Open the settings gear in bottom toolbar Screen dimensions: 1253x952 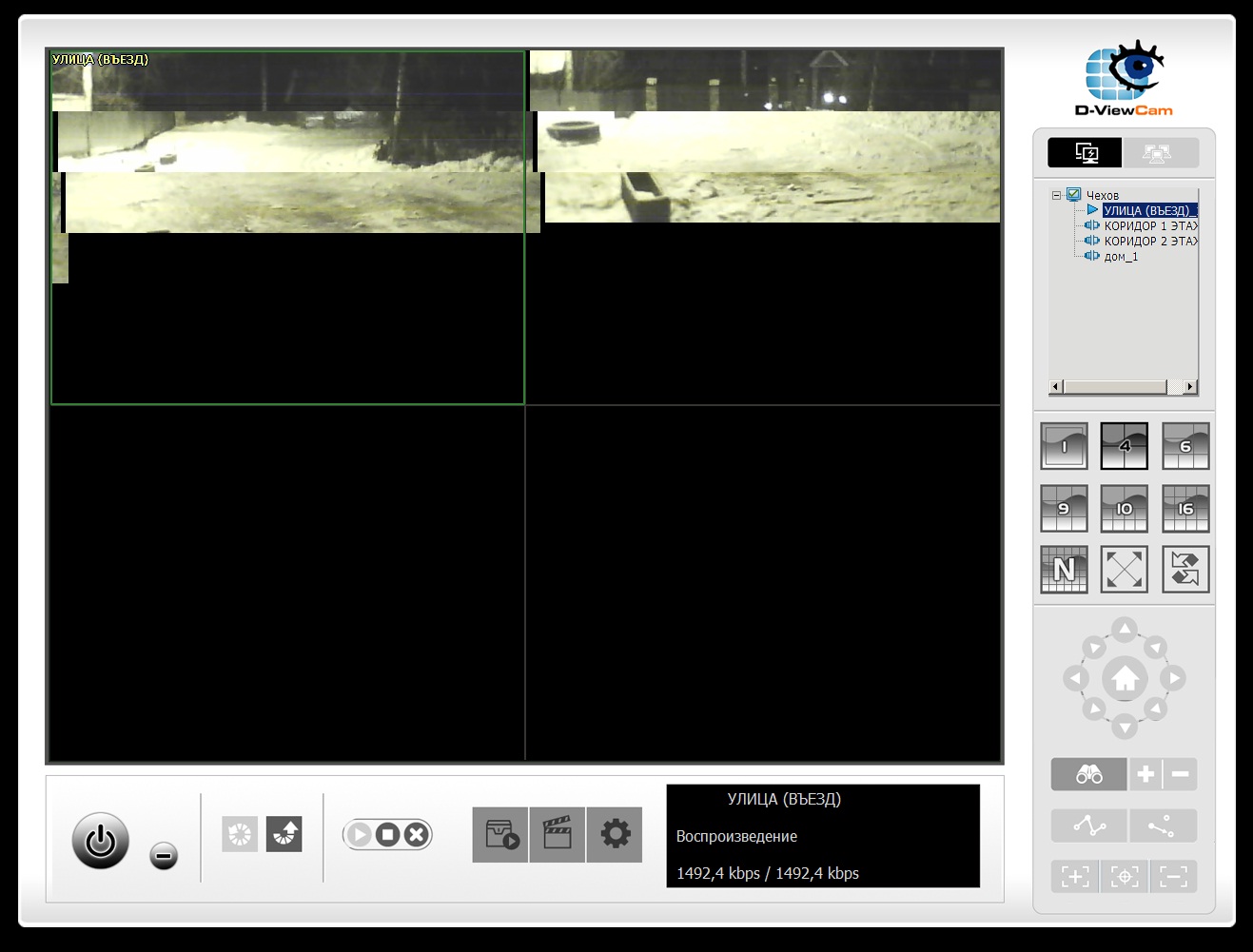click(x=615, y=835)
